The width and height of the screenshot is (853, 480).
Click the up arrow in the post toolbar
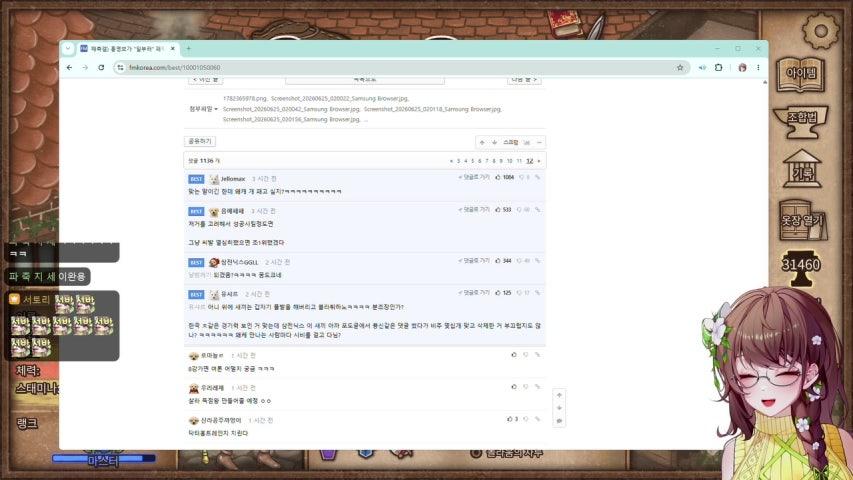[x=482, y=143]
